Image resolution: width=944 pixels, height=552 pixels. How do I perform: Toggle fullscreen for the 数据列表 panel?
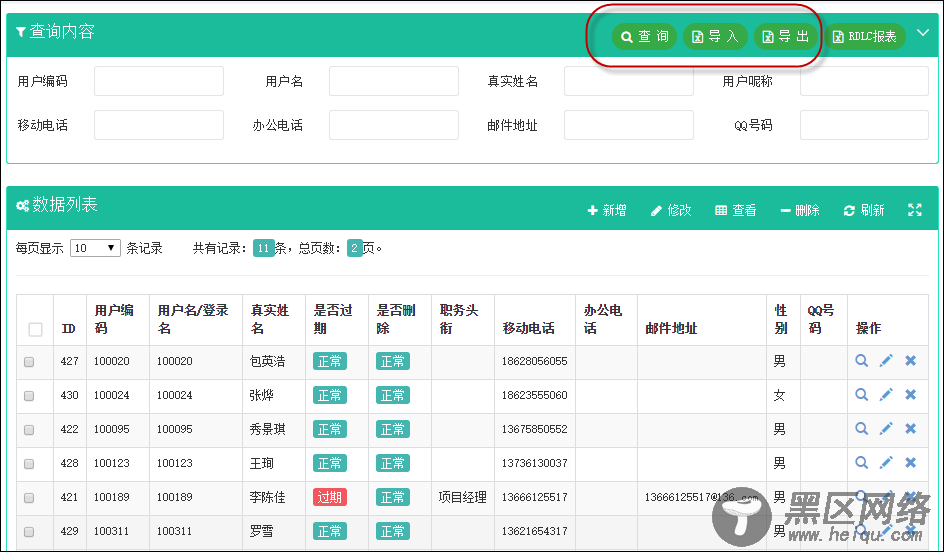coord(915,209)
